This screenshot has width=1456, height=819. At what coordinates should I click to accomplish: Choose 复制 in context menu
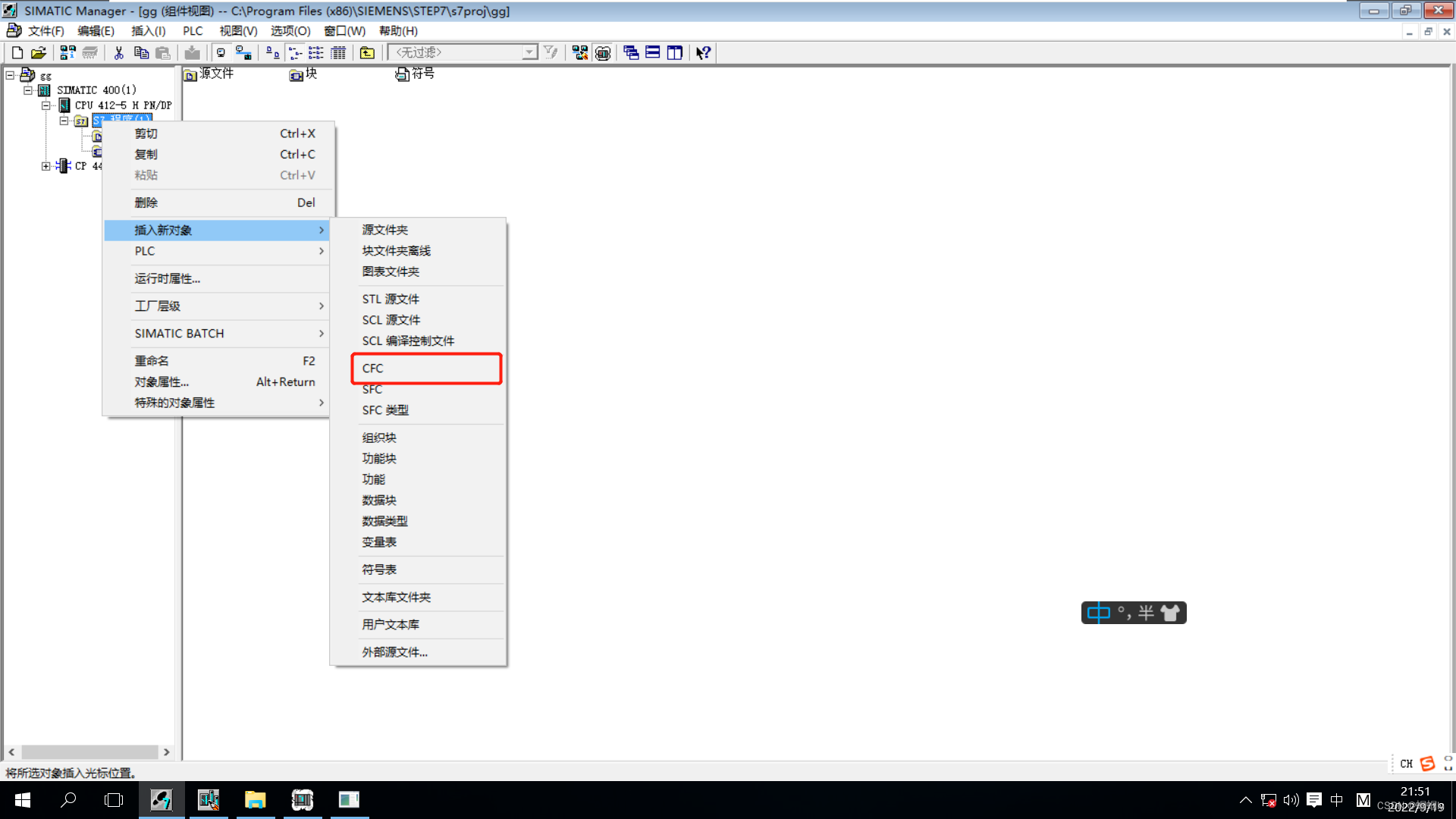(x=217, y=155)
